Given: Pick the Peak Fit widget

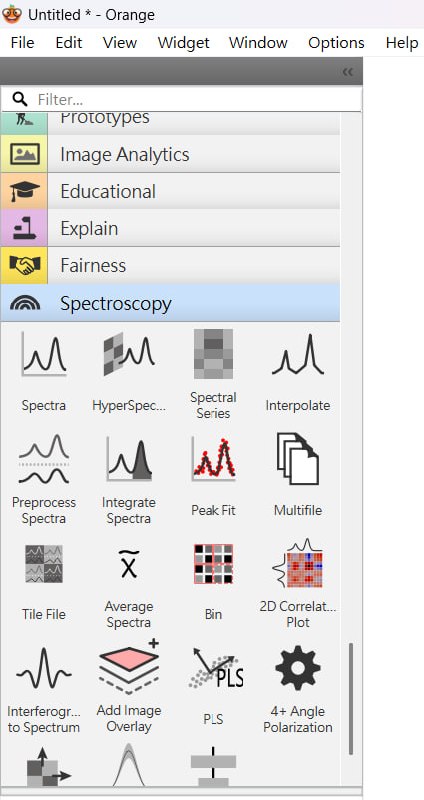Looking at the screenshot, I should point(213,477).
